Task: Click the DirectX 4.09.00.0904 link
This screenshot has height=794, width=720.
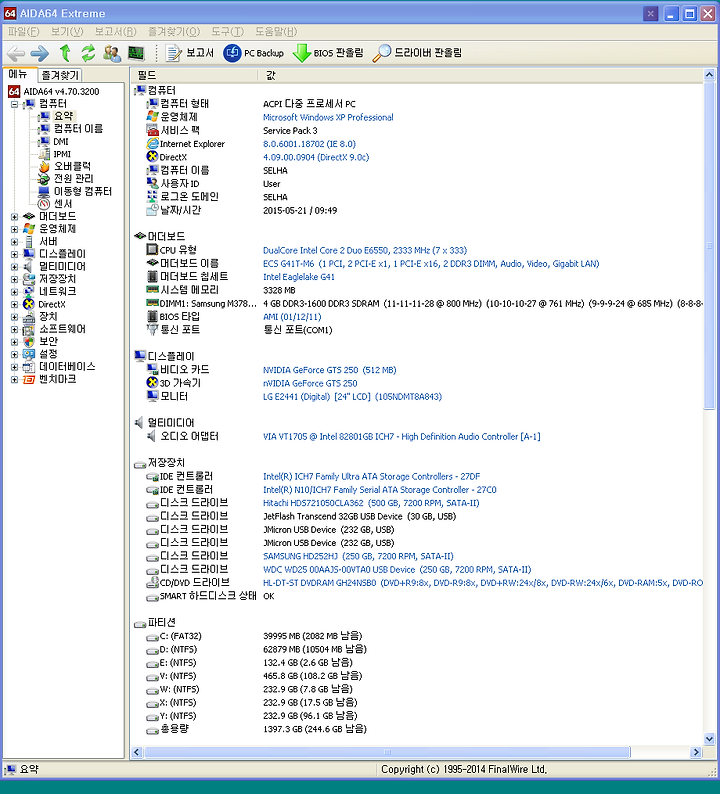Action: click(x=316, y=157)
